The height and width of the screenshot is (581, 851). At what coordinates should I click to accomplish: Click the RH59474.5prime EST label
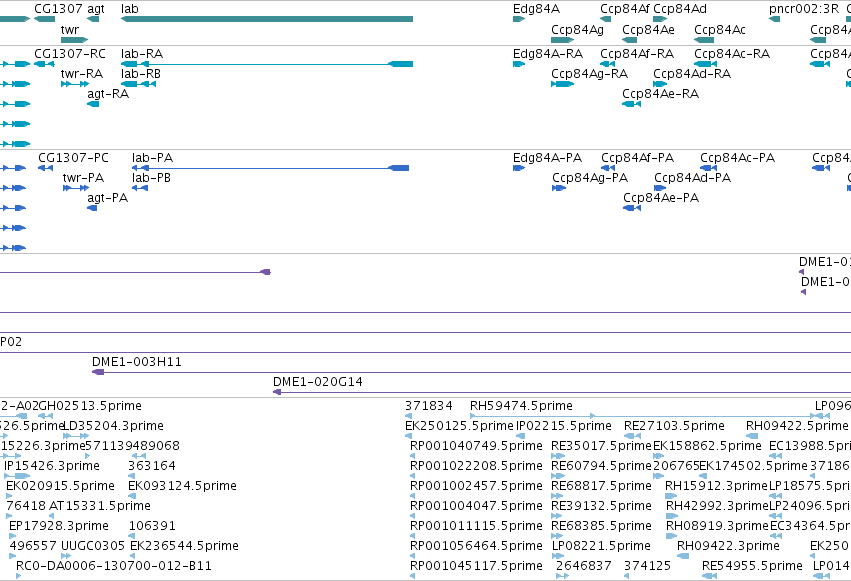click(x=521, y=406)
